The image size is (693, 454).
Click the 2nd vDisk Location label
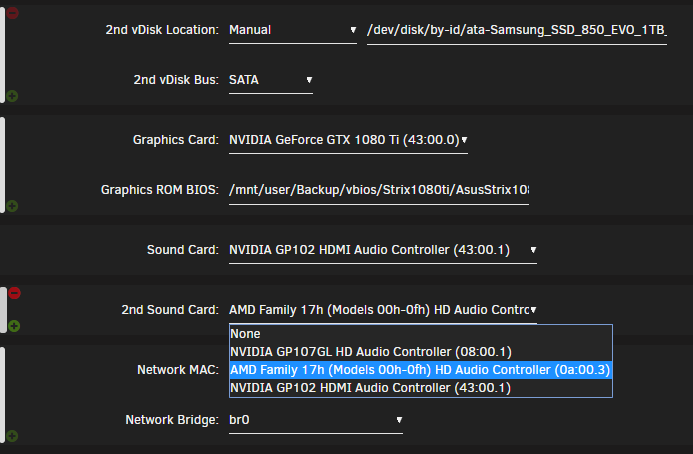[x=162, y=30]
